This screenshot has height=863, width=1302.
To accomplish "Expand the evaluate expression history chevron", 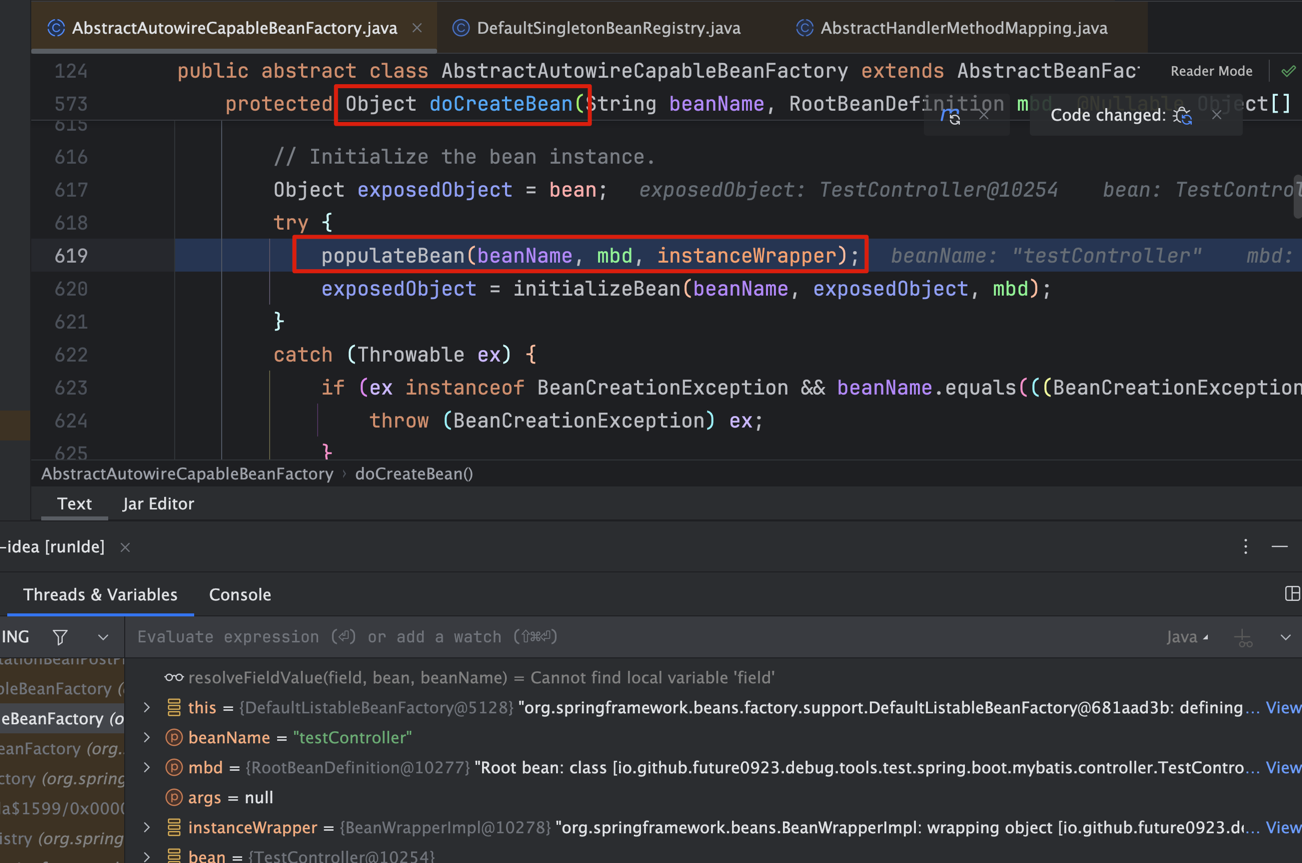I will [1285, 637].
